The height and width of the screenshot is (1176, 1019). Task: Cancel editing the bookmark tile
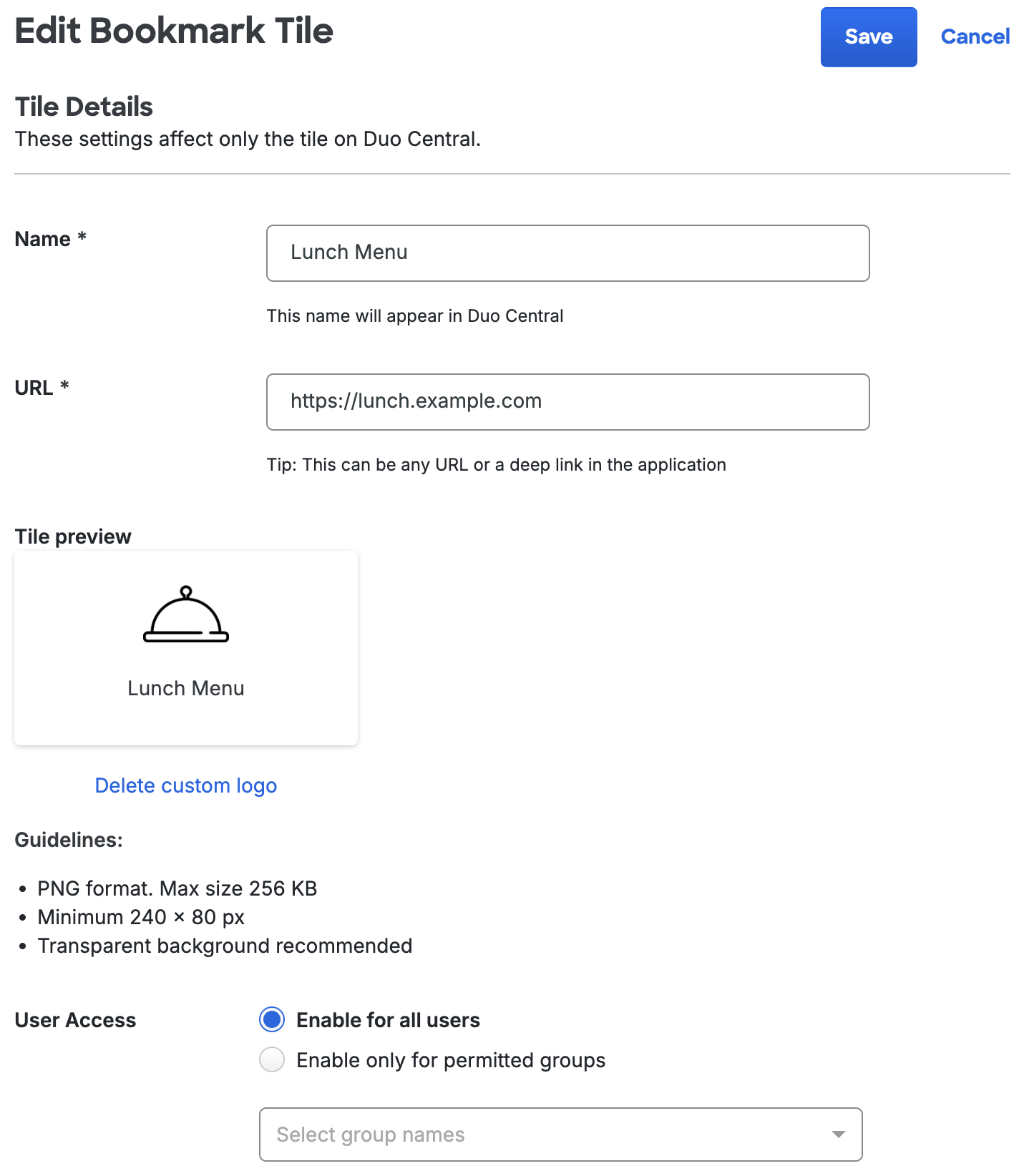974,36
